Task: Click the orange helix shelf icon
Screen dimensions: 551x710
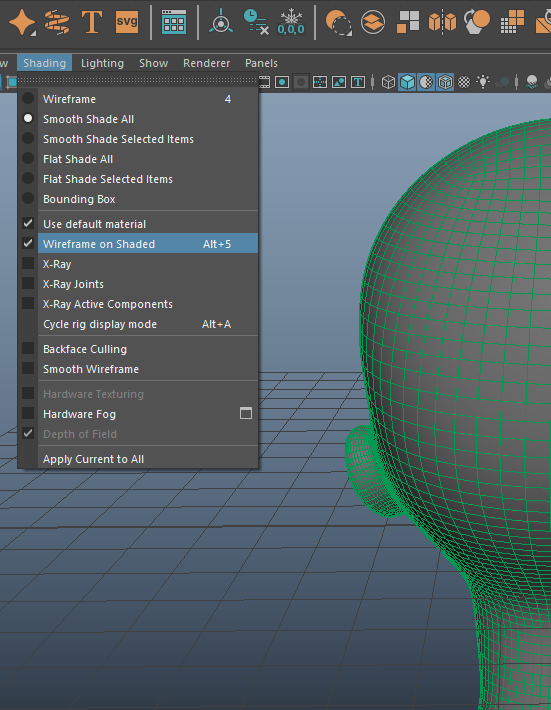Action: pos(57,22)
